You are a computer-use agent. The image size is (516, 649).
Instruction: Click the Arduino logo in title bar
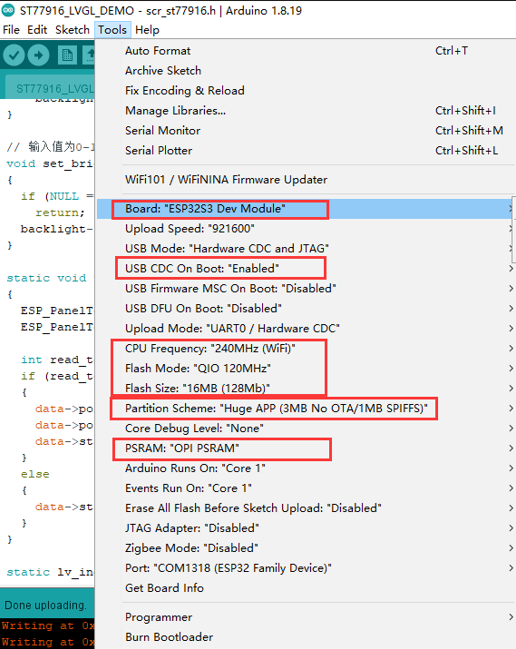tap(8, 10)
